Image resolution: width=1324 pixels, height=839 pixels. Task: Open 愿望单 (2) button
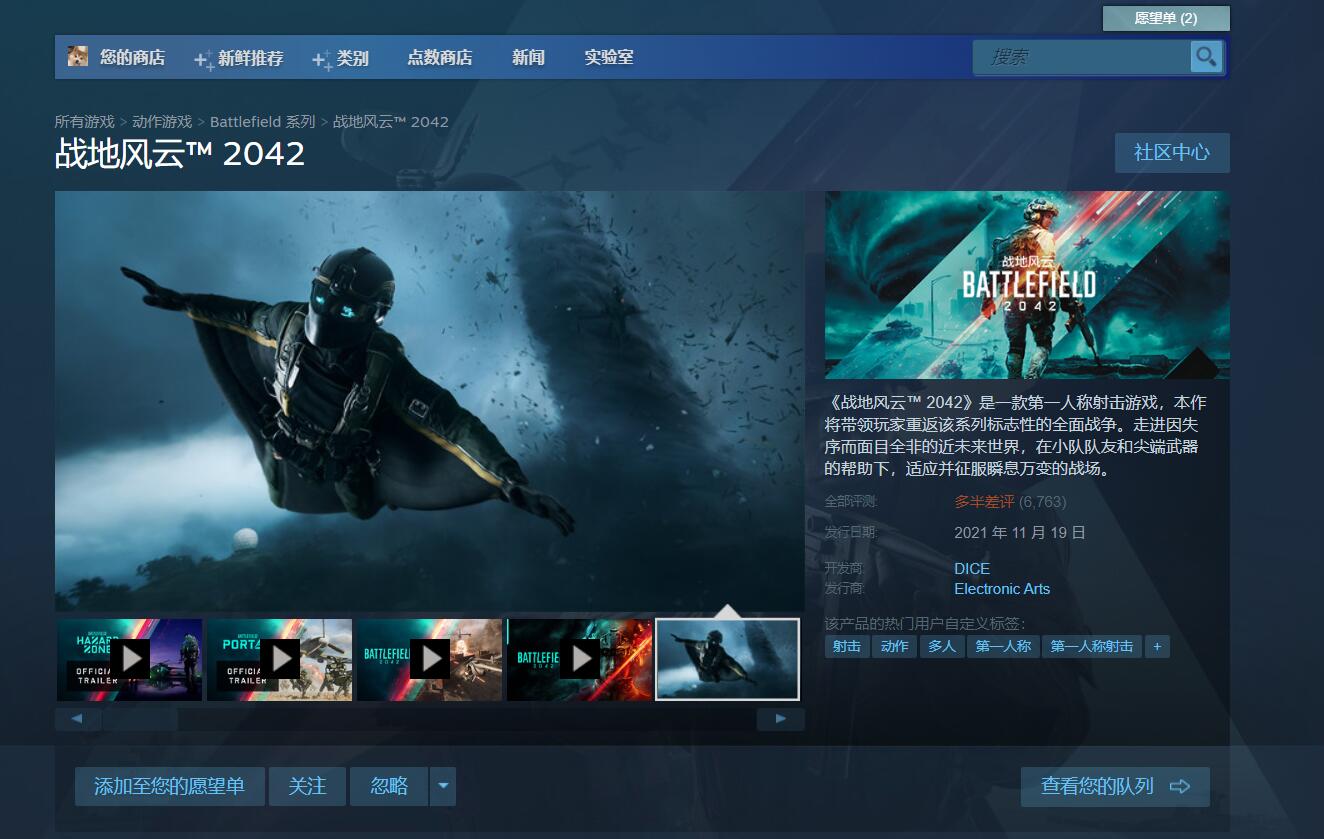coord(1166,18)
